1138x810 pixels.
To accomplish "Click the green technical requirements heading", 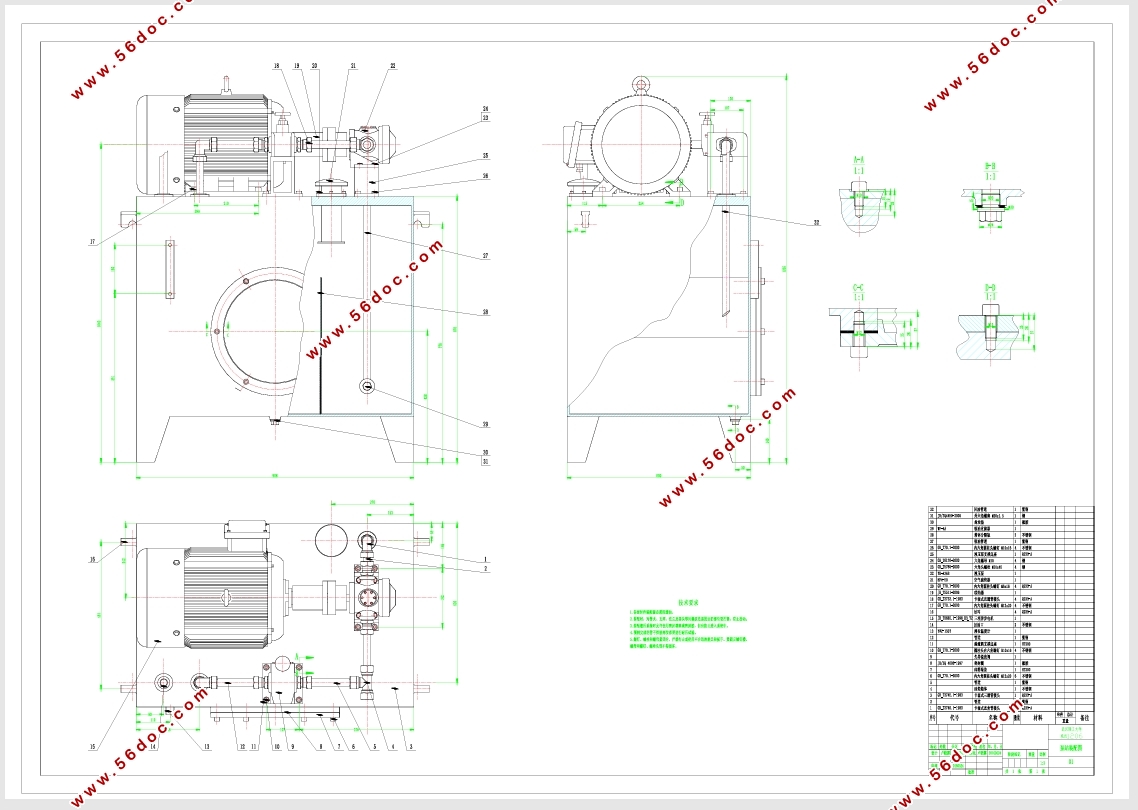I will [687, 602].
